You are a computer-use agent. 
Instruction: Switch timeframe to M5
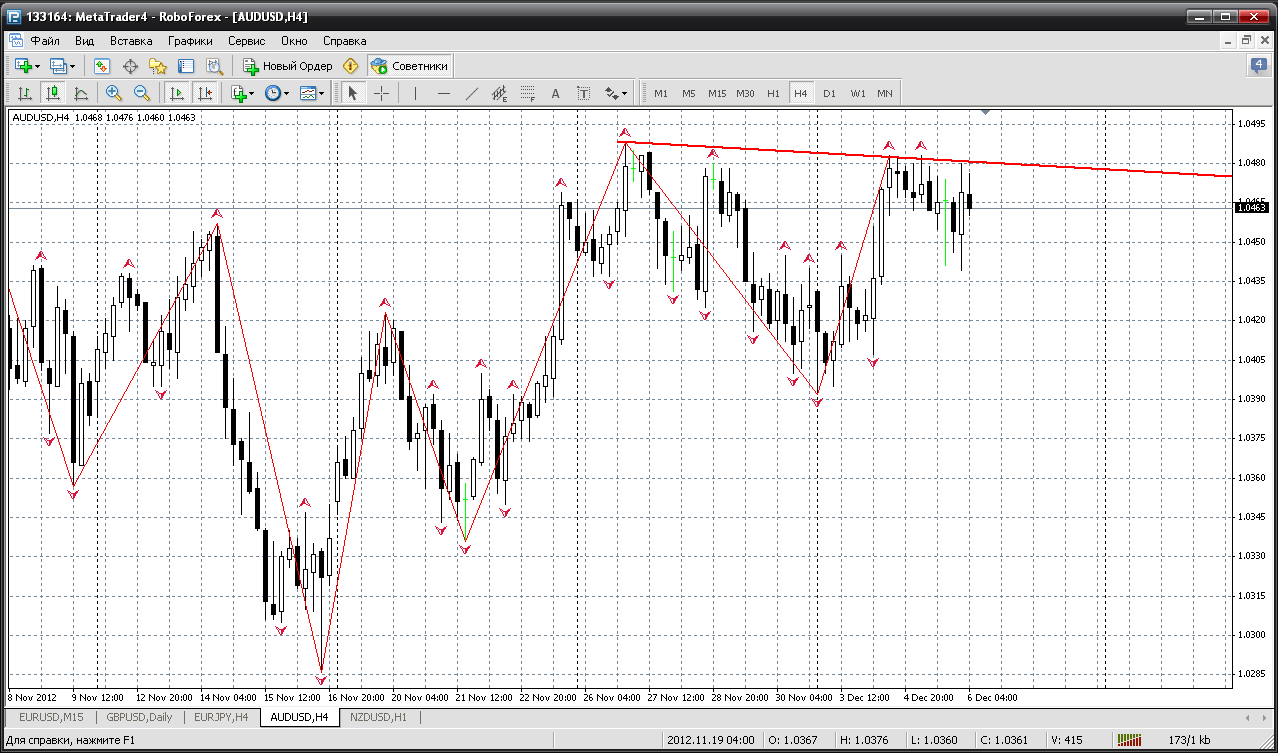coord(689,93)
